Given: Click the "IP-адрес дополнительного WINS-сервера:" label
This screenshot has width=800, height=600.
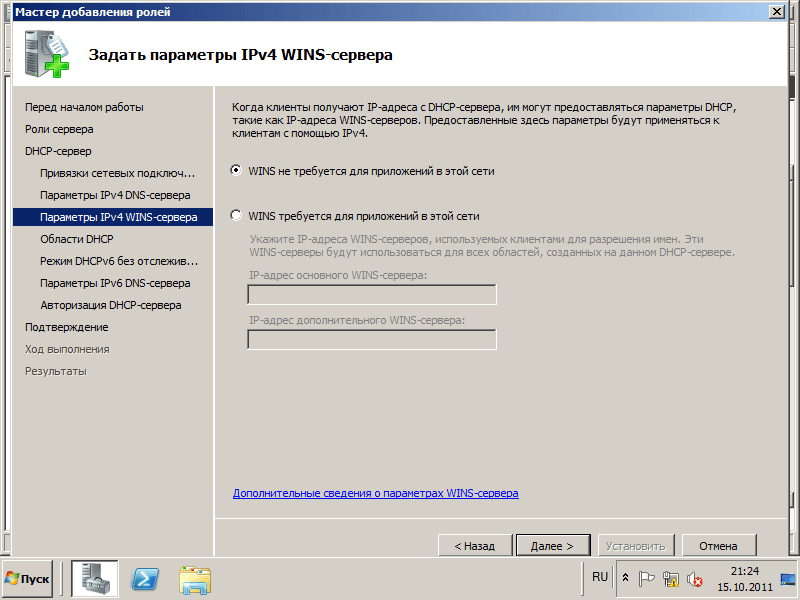Looking at the screenshot, I should pos(357,320).
